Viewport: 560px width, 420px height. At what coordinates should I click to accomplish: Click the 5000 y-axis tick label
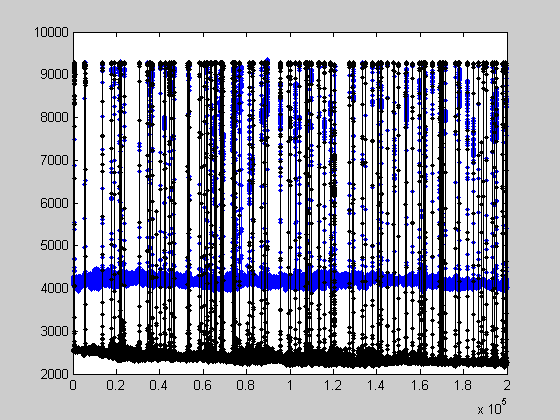point(54,245)
